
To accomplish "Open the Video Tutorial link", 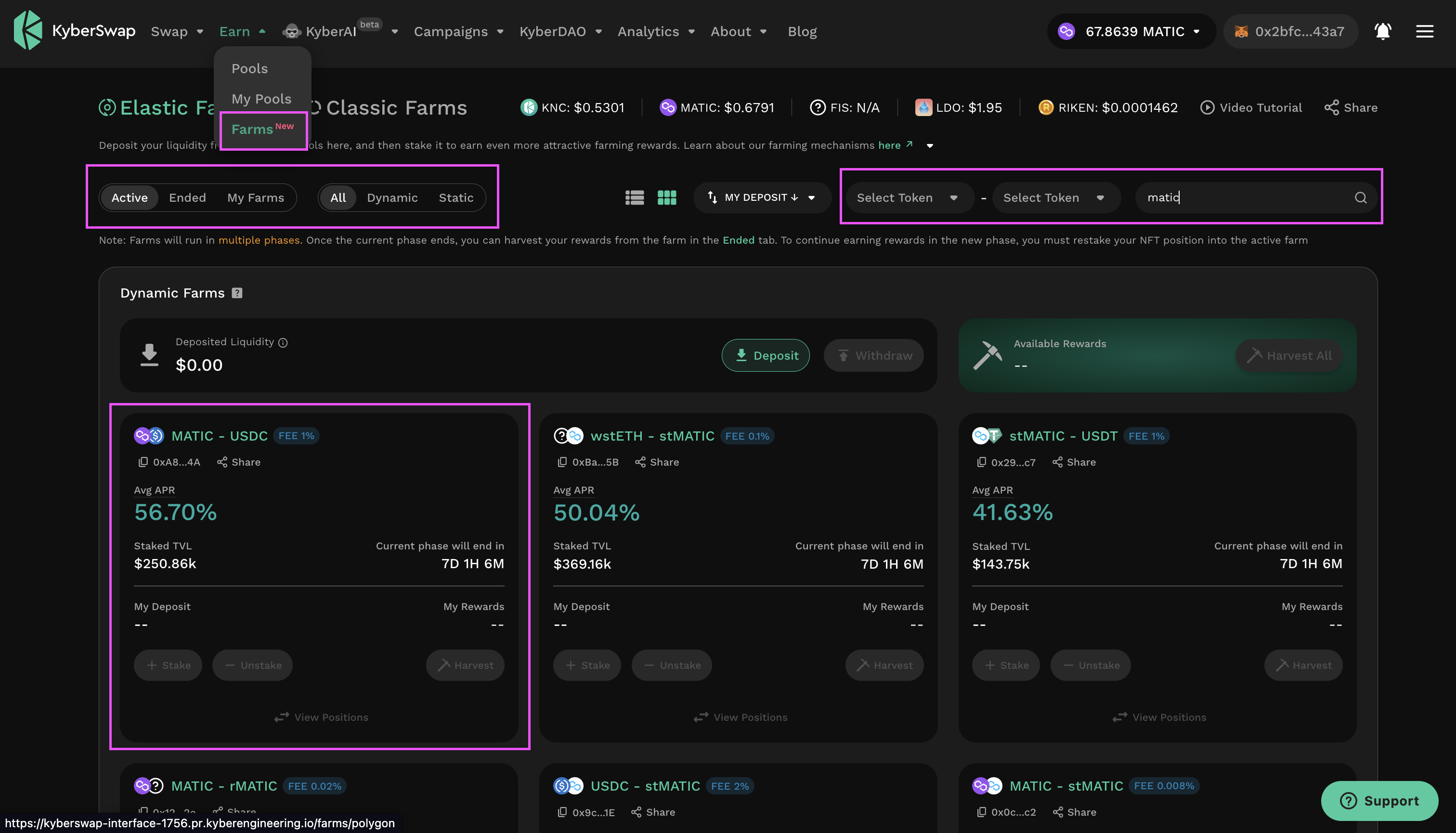I will [1250, 107].
